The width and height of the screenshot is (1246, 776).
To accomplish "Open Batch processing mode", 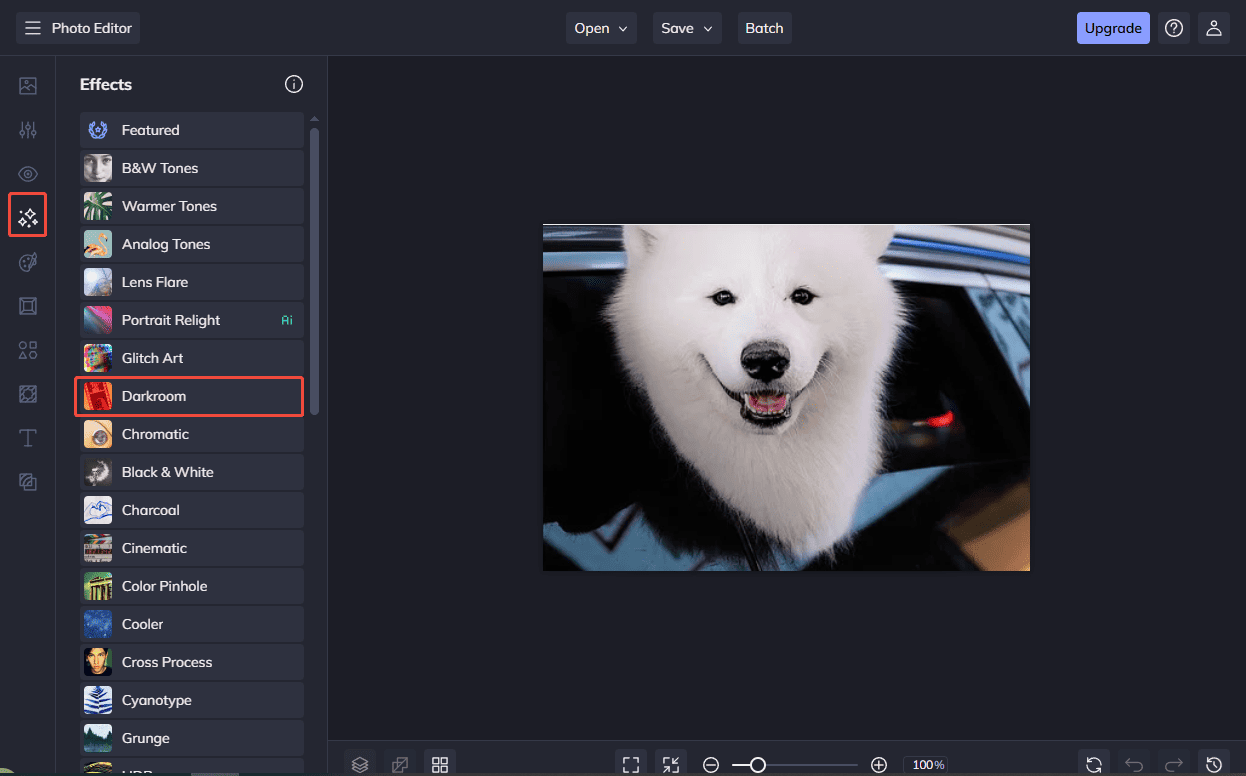I will (764, 28).
